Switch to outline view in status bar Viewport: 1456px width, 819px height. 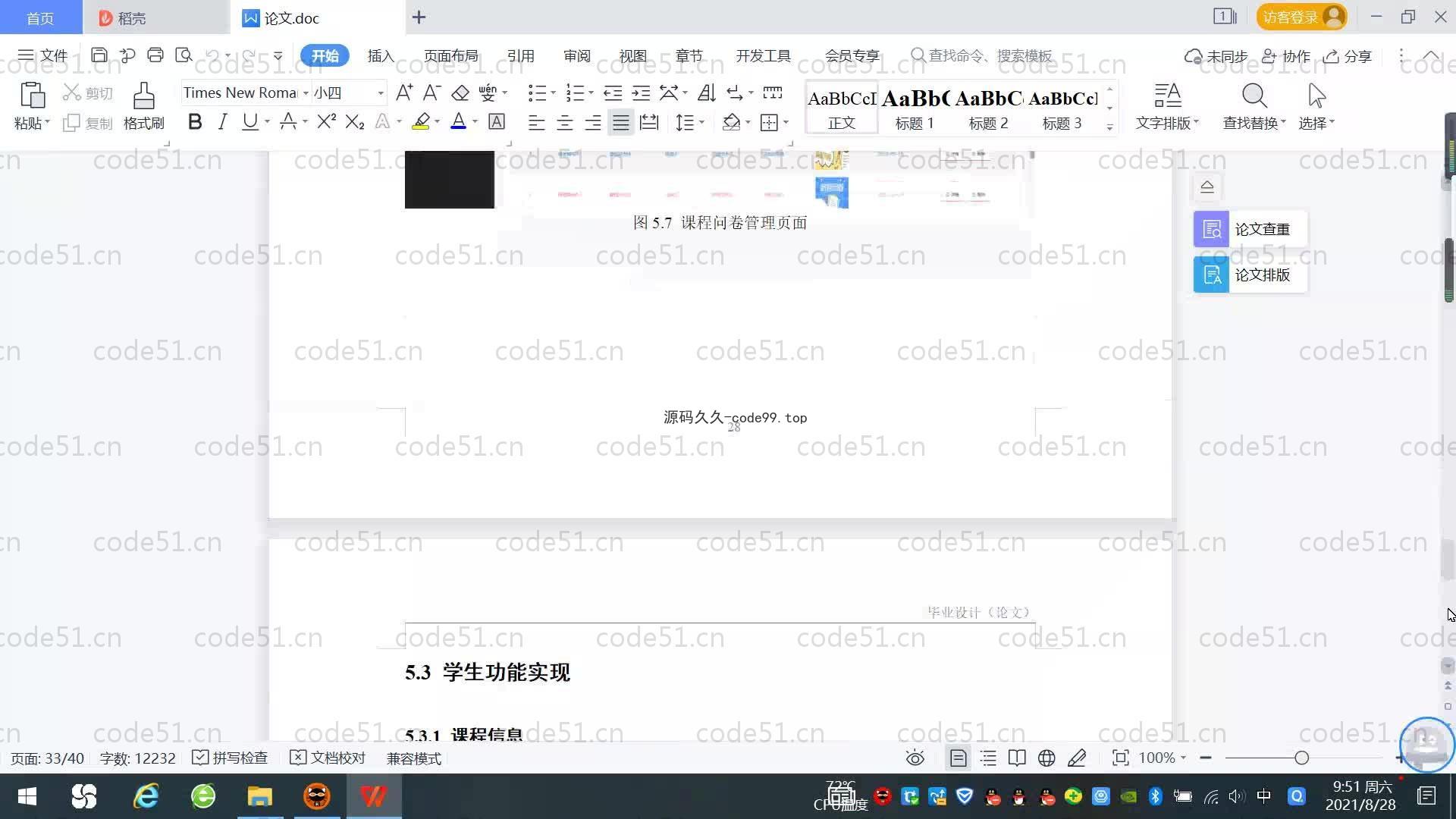tap(988, 758)
